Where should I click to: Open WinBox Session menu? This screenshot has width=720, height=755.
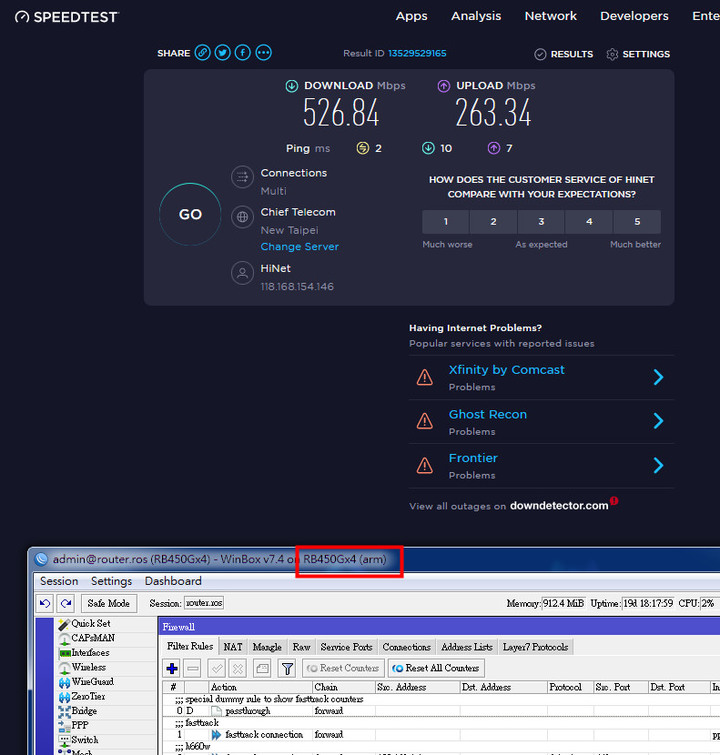pyautogui.click(x=59, y=581)
